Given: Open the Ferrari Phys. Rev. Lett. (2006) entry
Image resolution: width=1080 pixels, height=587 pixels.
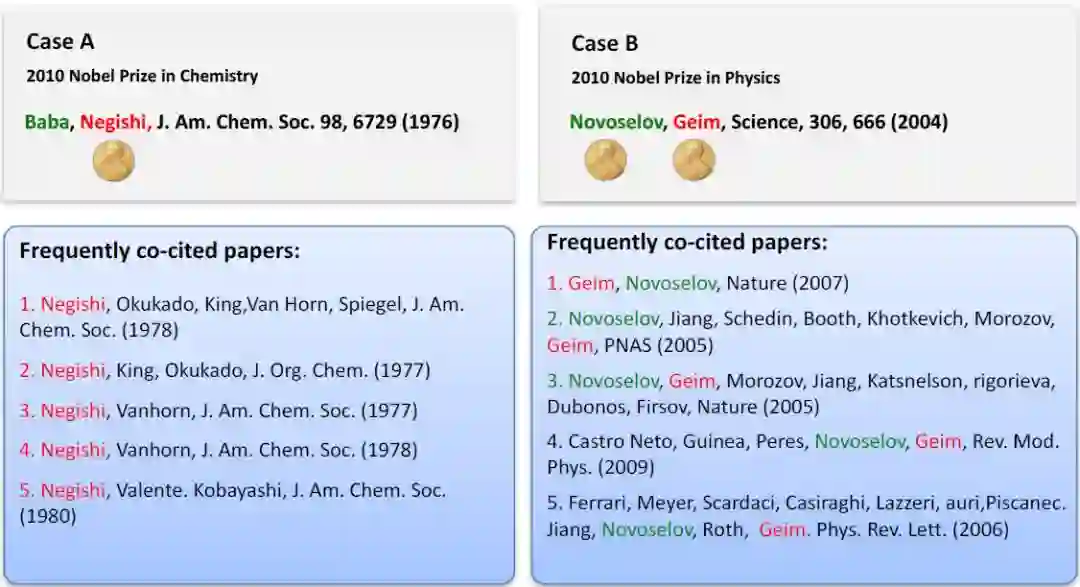Looking at the screenshot, I should (800, 516).
